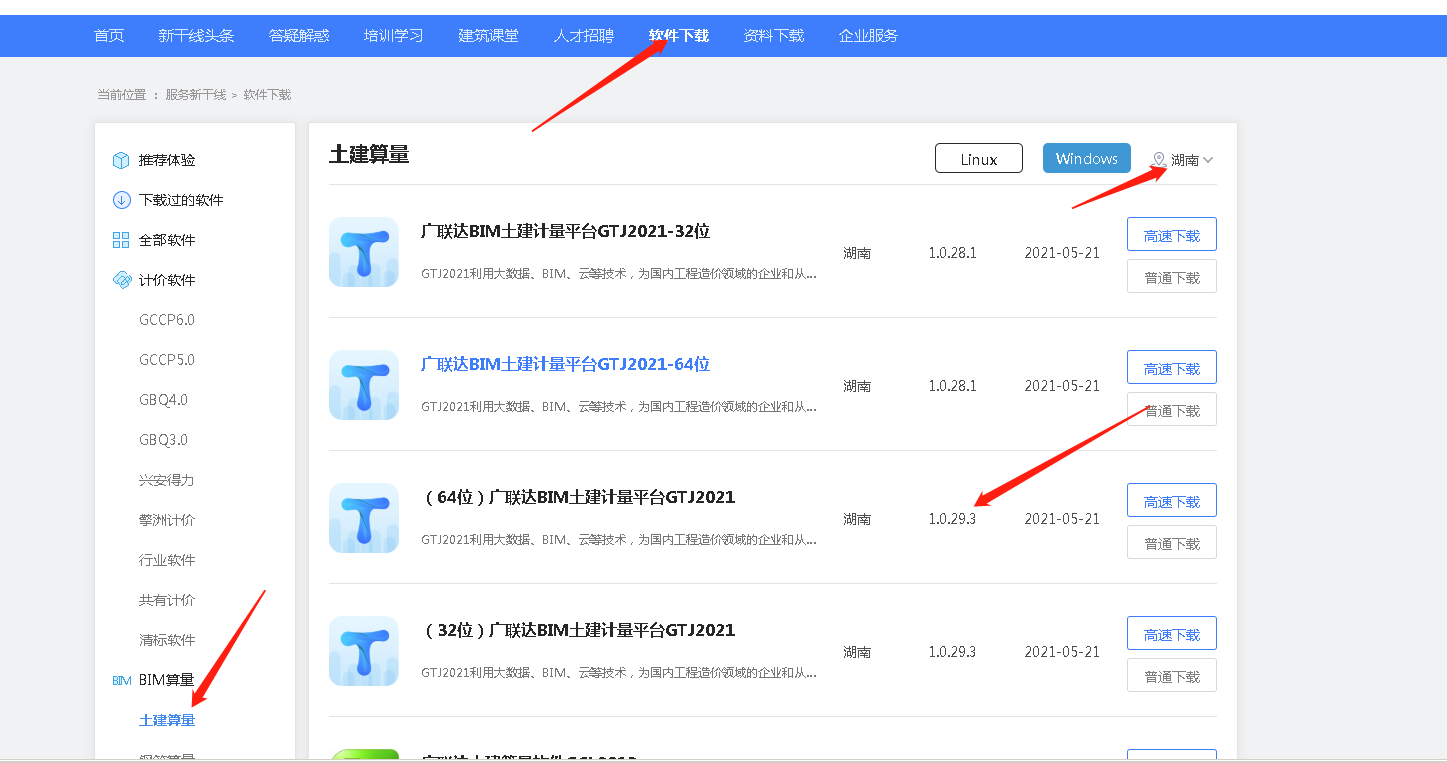Click 高速下载 for GTJ2021-32位
Viewport: 1447px width, 763px height.
(1172, 234)
